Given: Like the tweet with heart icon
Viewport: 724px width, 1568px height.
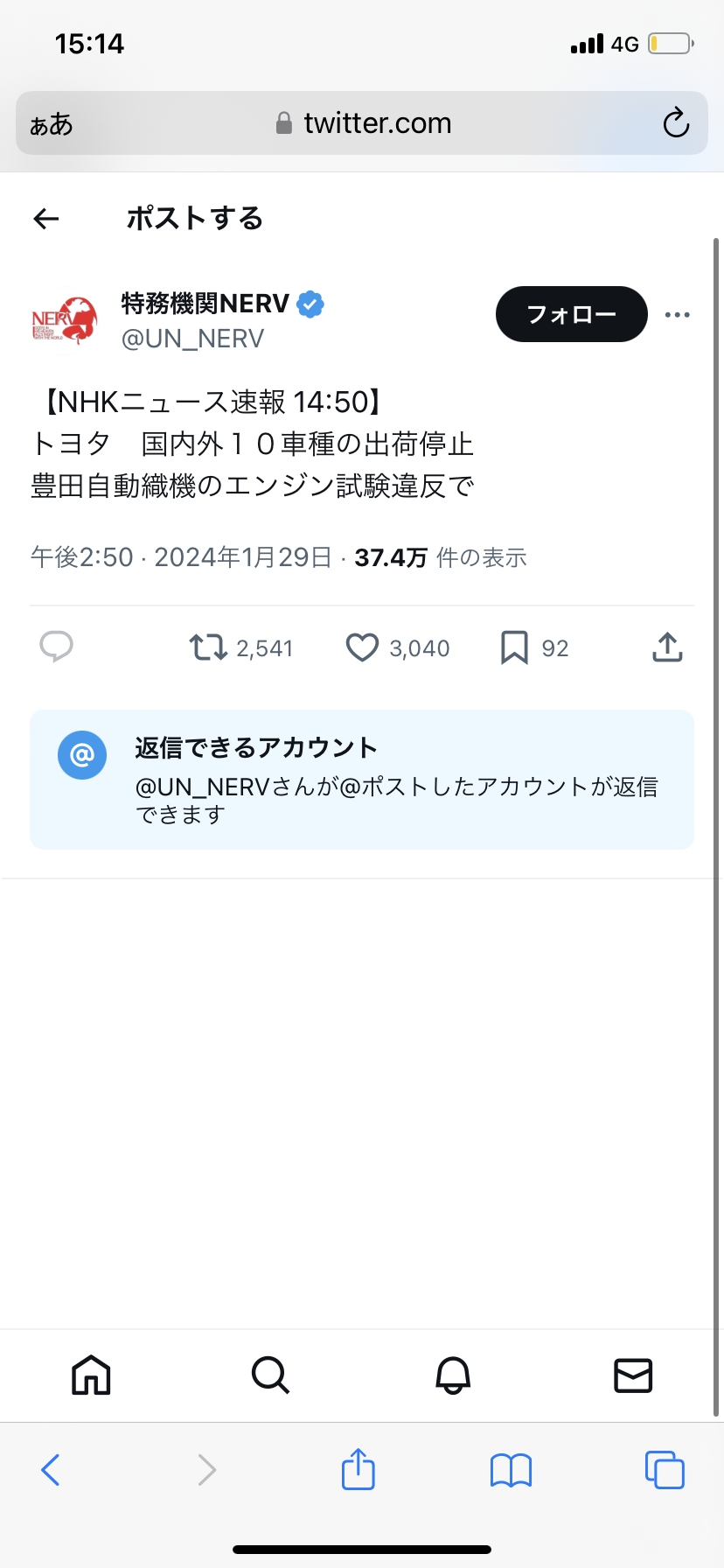Looking at the screenshot, I should pyautogui.click(x=362, y=647).
